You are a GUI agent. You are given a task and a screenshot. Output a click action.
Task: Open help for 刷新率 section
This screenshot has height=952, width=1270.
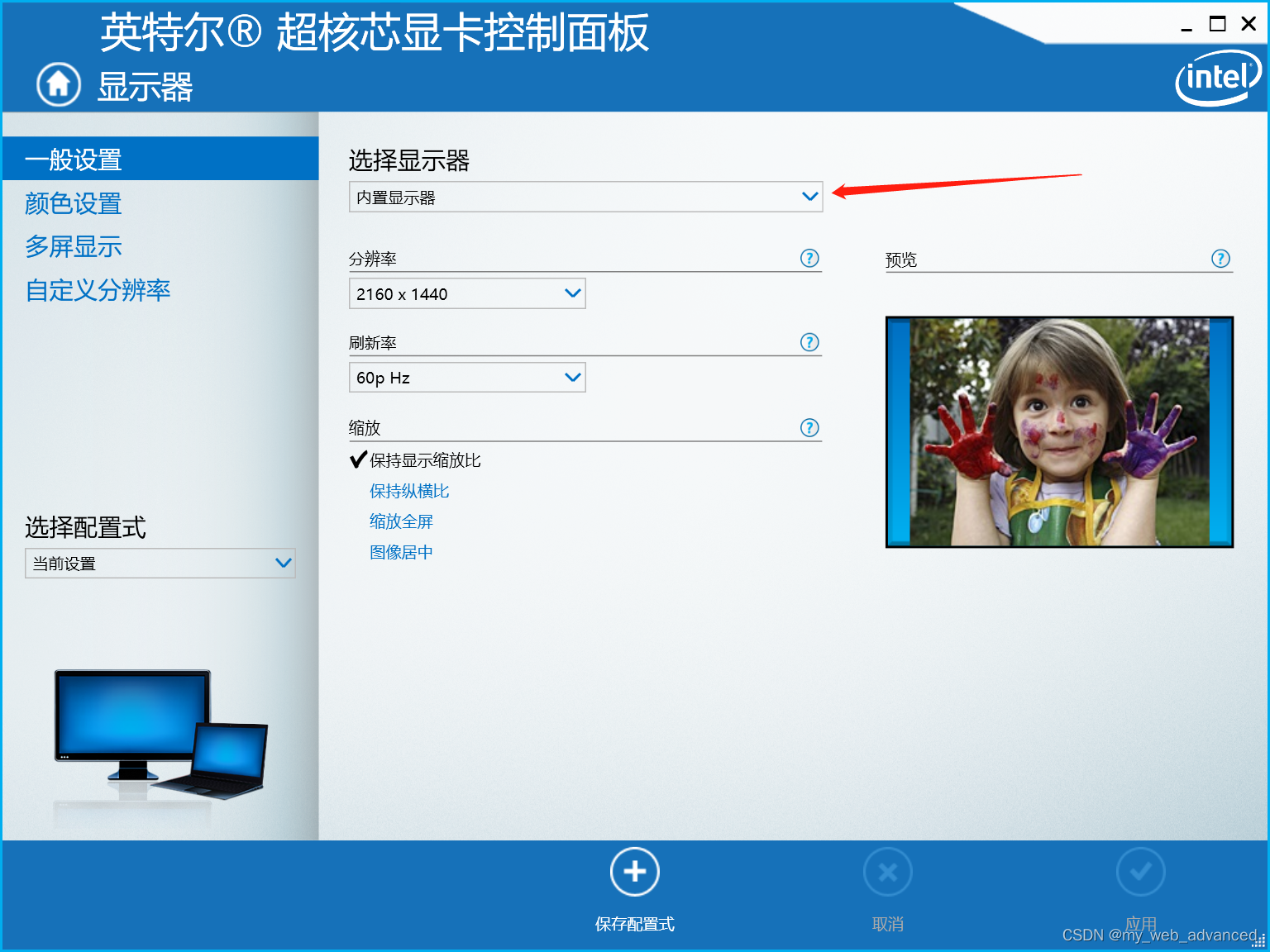pyautogui.click(x=809, y=342)
